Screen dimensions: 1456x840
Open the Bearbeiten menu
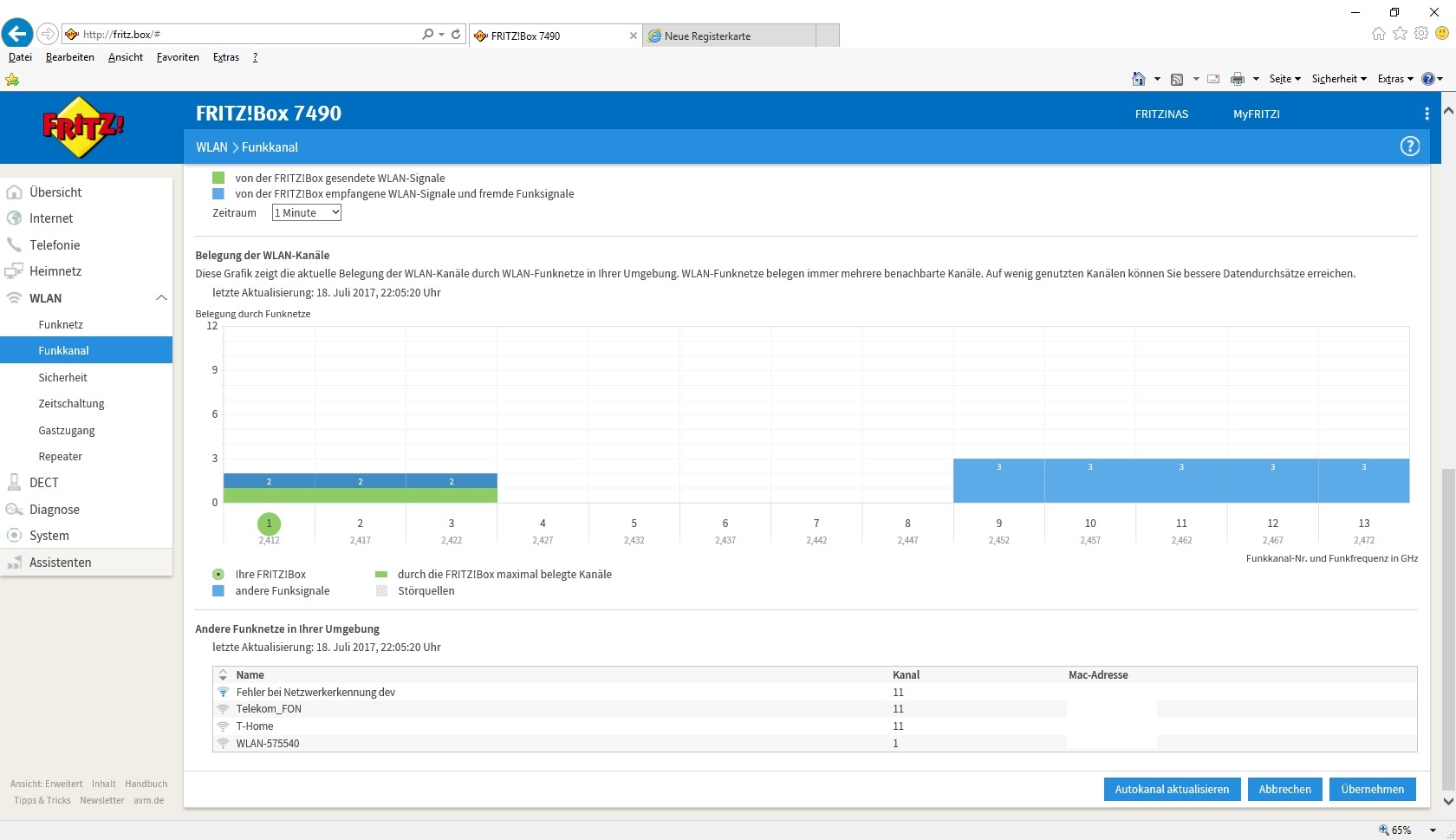70,57
